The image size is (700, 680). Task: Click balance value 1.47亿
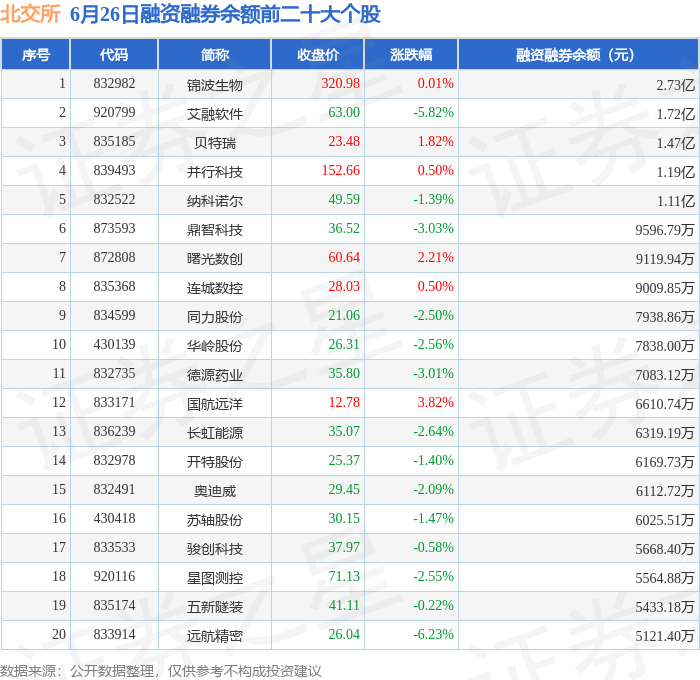click(675, 143)
